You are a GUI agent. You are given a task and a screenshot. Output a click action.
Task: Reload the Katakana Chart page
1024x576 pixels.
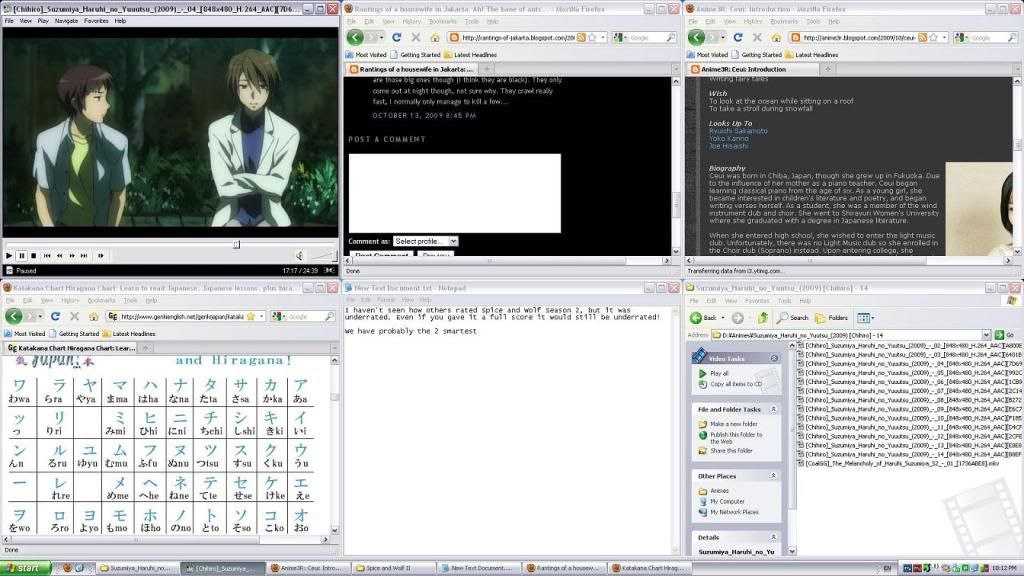coord(56,317)
